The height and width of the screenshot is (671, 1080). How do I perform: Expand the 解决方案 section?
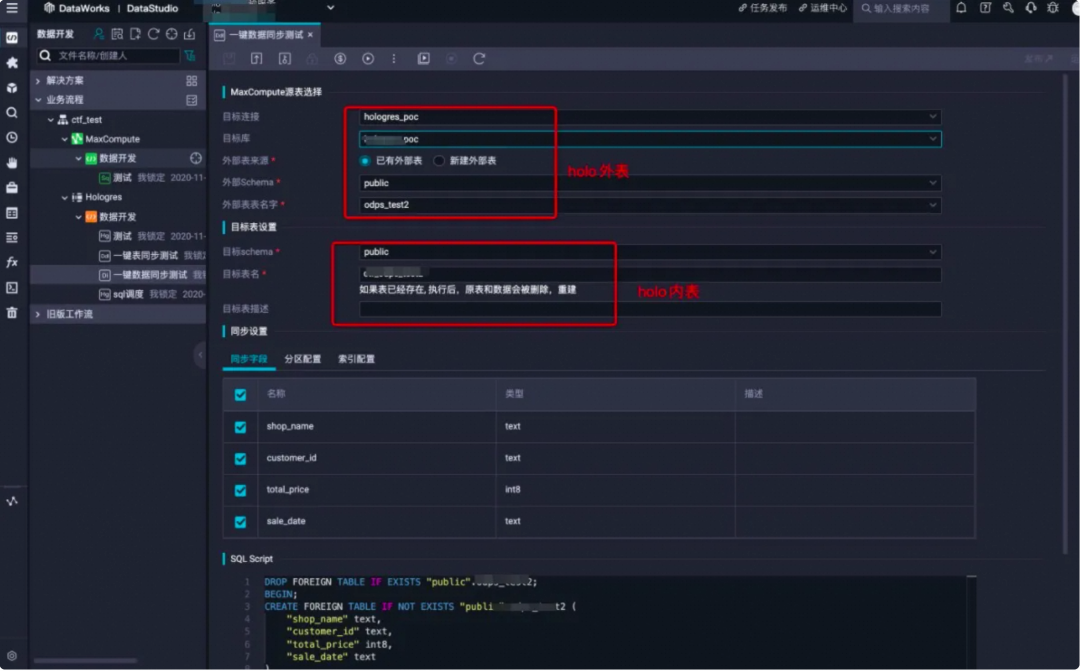[x=38, y=81]
